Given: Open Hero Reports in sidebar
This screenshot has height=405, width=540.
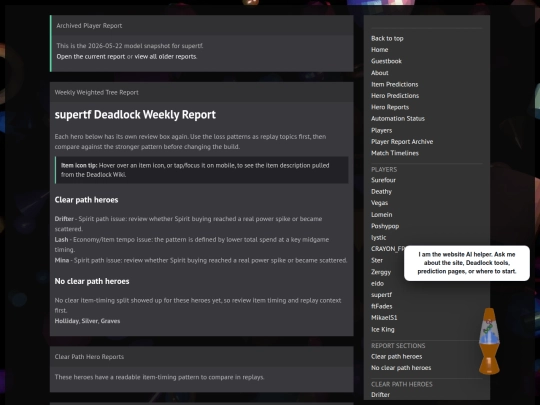Looking at the screenshot, I should coord(390,107).
